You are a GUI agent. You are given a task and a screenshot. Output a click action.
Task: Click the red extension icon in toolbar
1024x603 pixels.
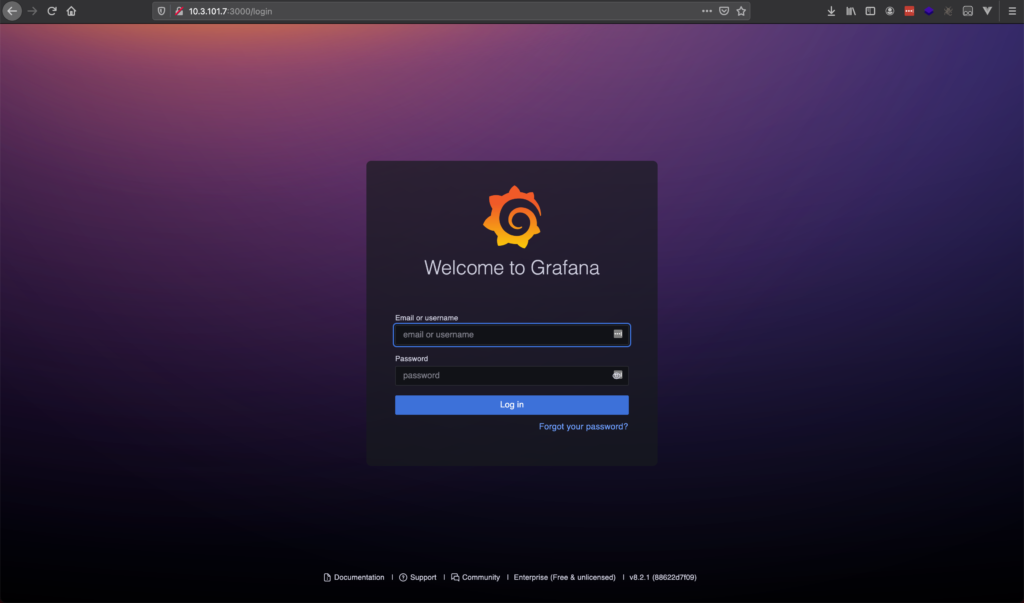[909, 11]
